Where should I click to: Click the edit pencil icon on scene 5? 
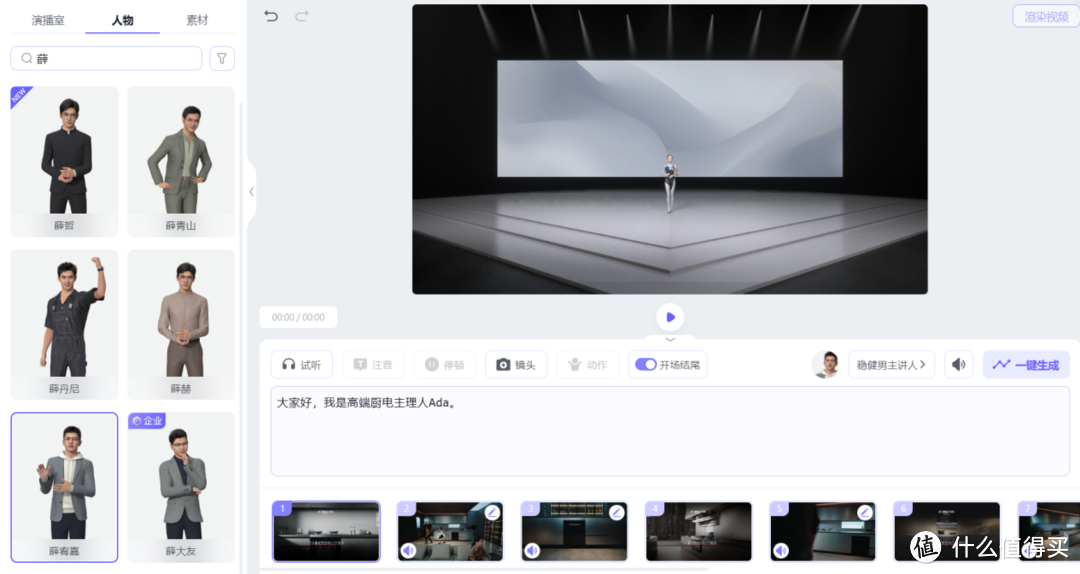coord(864,512)
